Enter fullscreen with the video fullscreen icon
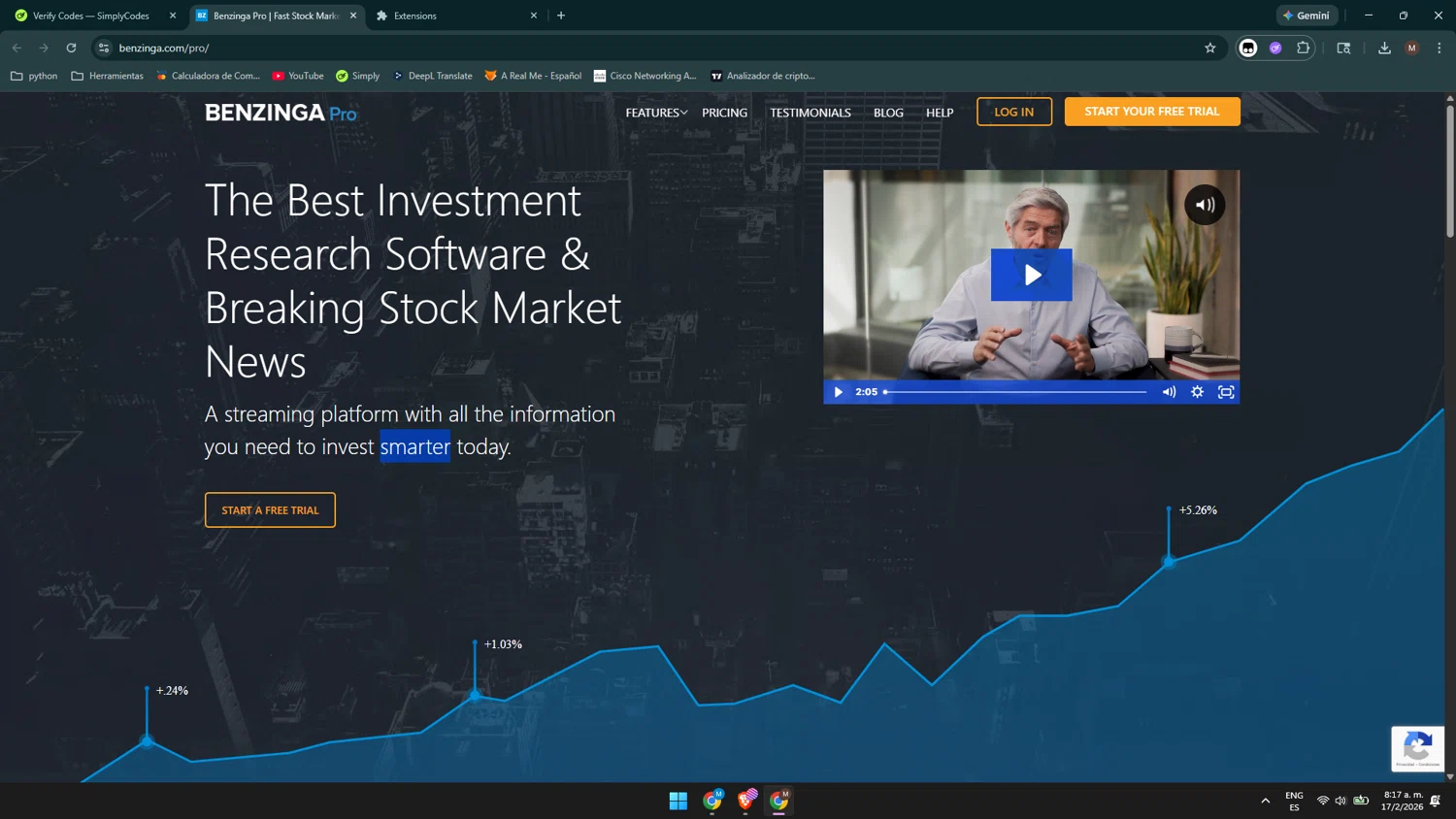 1226,392
